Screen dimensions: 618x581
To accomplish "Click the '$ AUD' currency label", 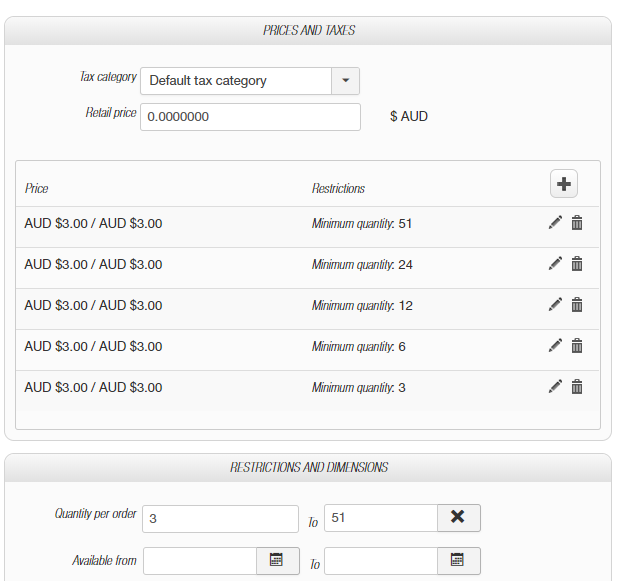I will [409, 116].
